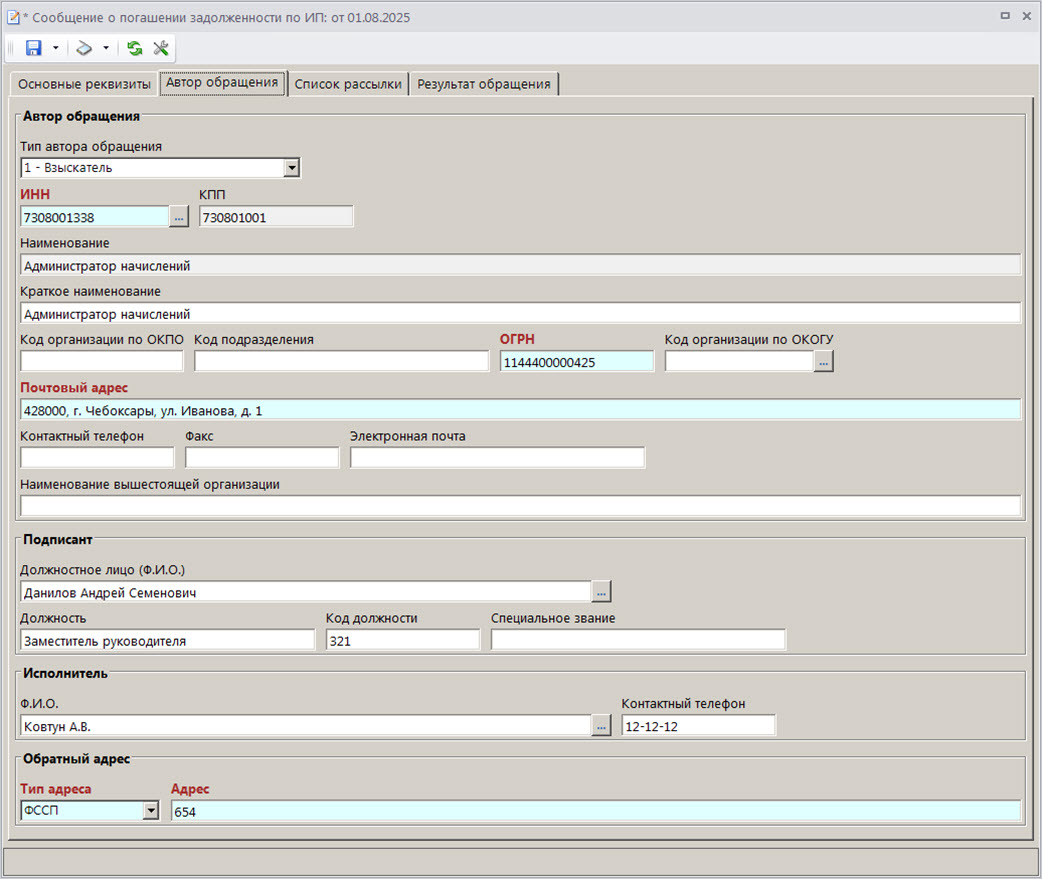Open lookup for Код организации по ОКОГУ
Viewport: 1042px width, 879px height.
pos(823,362)
